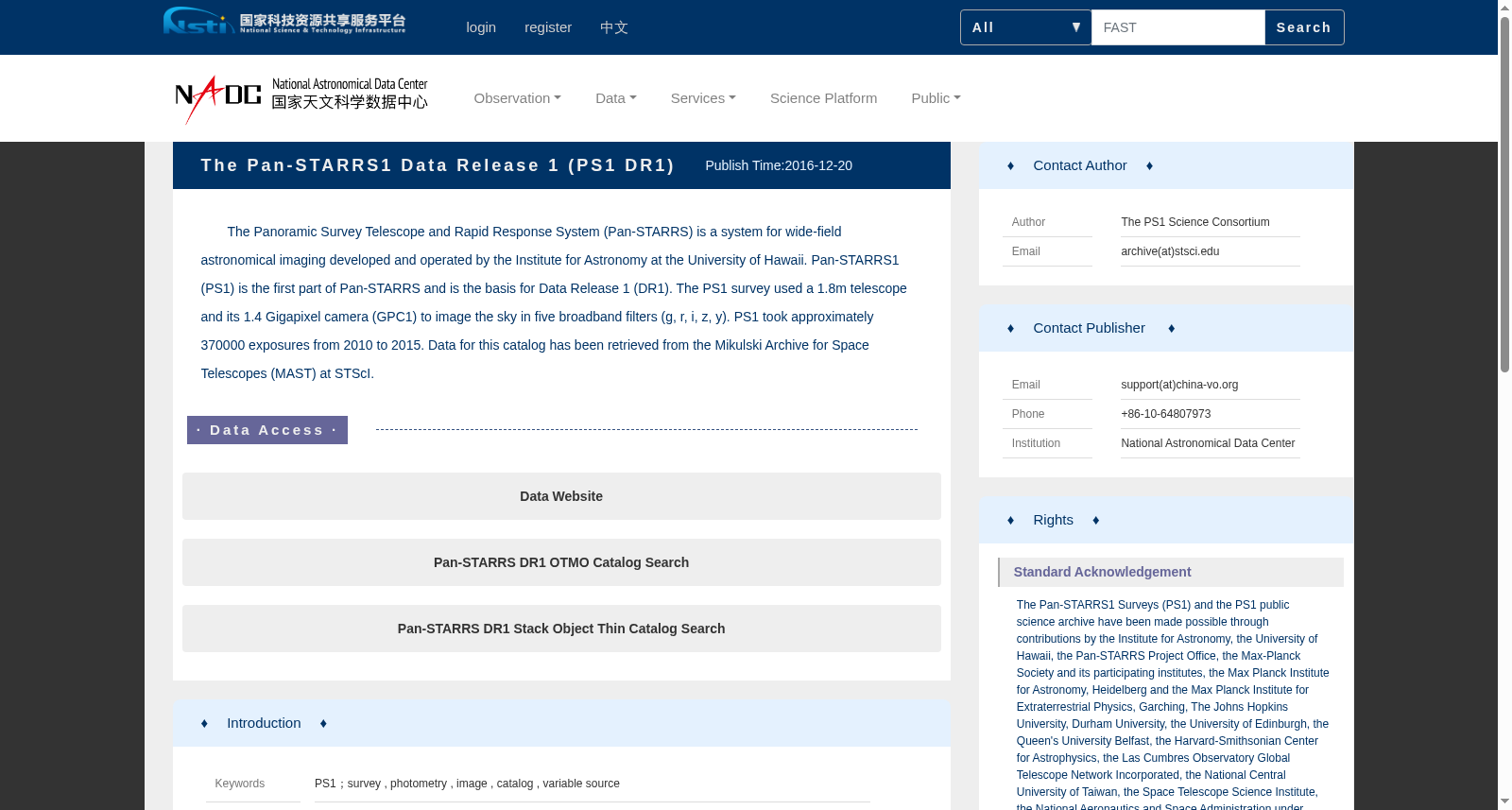The image size is (1512, 810).
Task: Click the Data Access section label
Action: click(x=267, y=430)
